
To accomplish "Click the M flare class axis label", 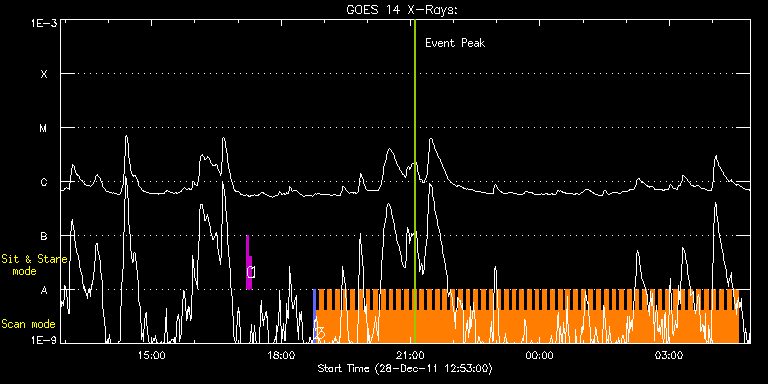I will [x=44, y=128].
